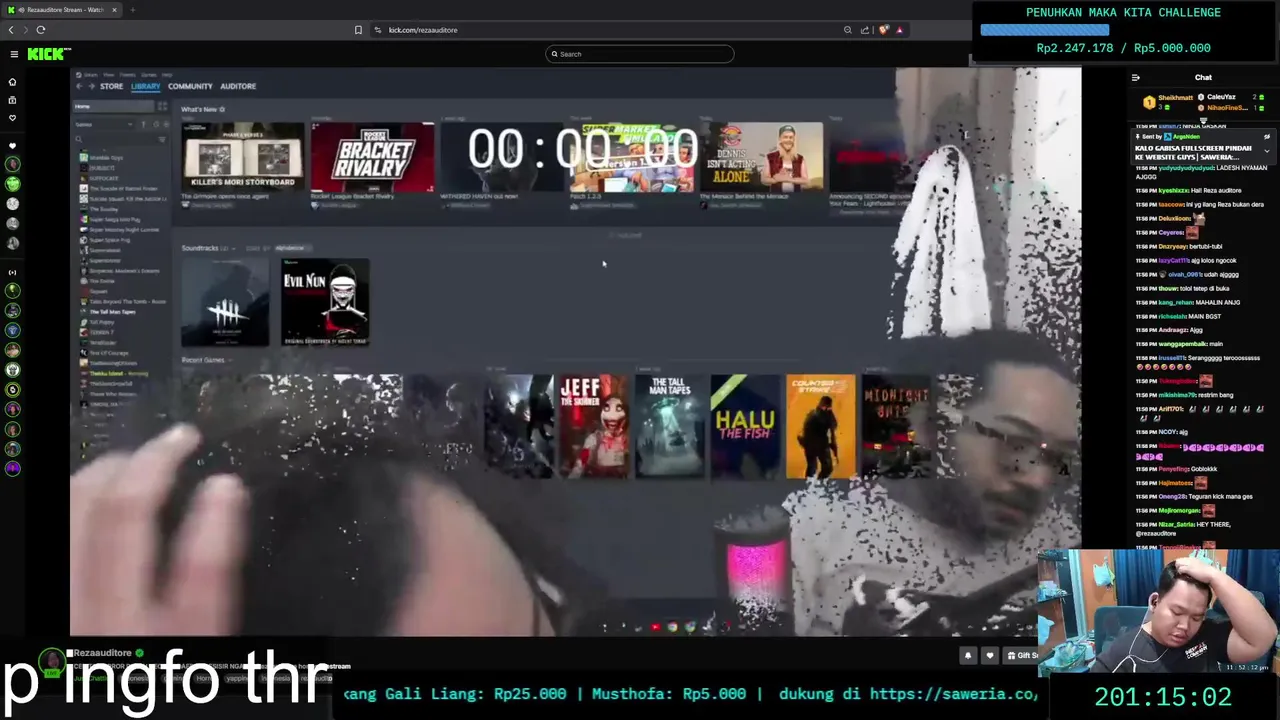Bookmark this page with the bookmark icon
This screenshot has height=720, width=1280.
(358, 30)
